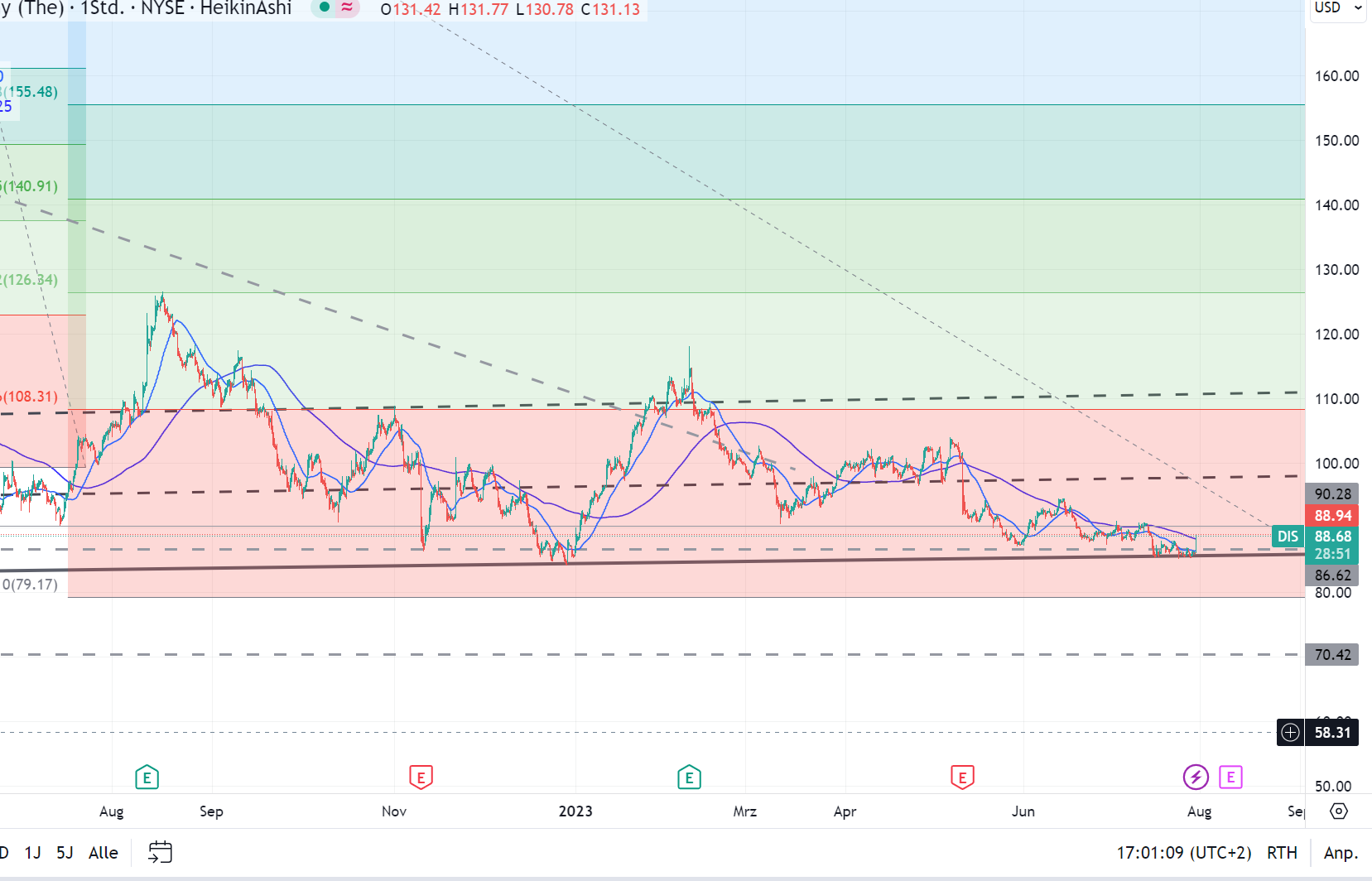The width and height of the screenshot is (1372, 881).
Task: Toggle the Anp. price adjustment option
Action: pyautogui.click(x=1341, y=852)
